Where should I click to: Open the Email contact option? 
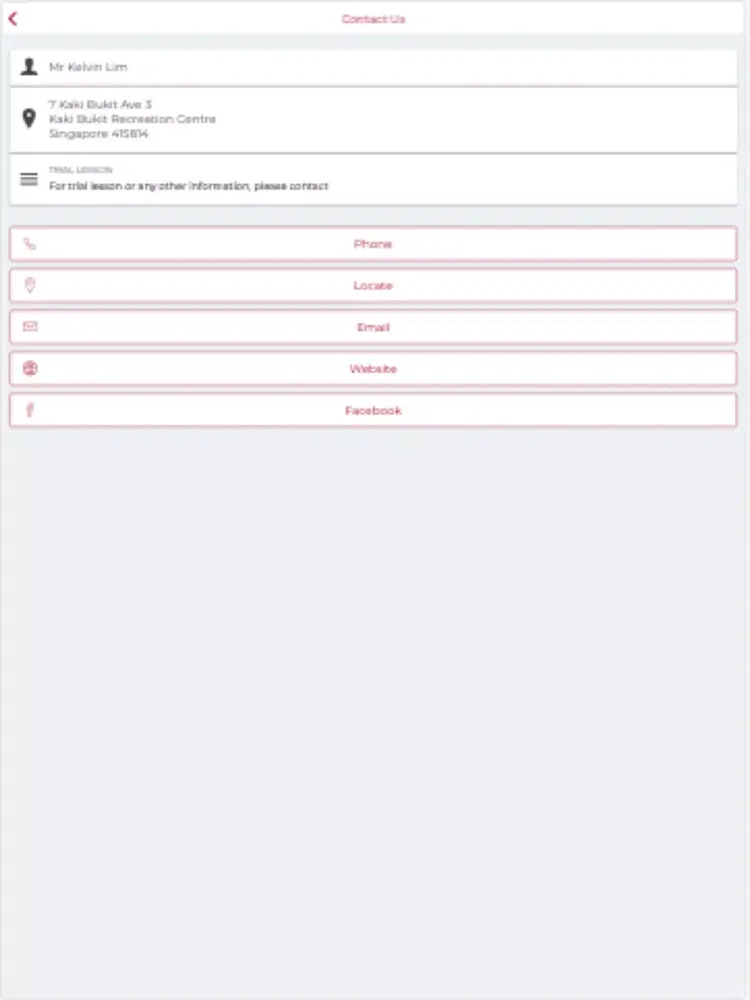click(x=373, y=326)
